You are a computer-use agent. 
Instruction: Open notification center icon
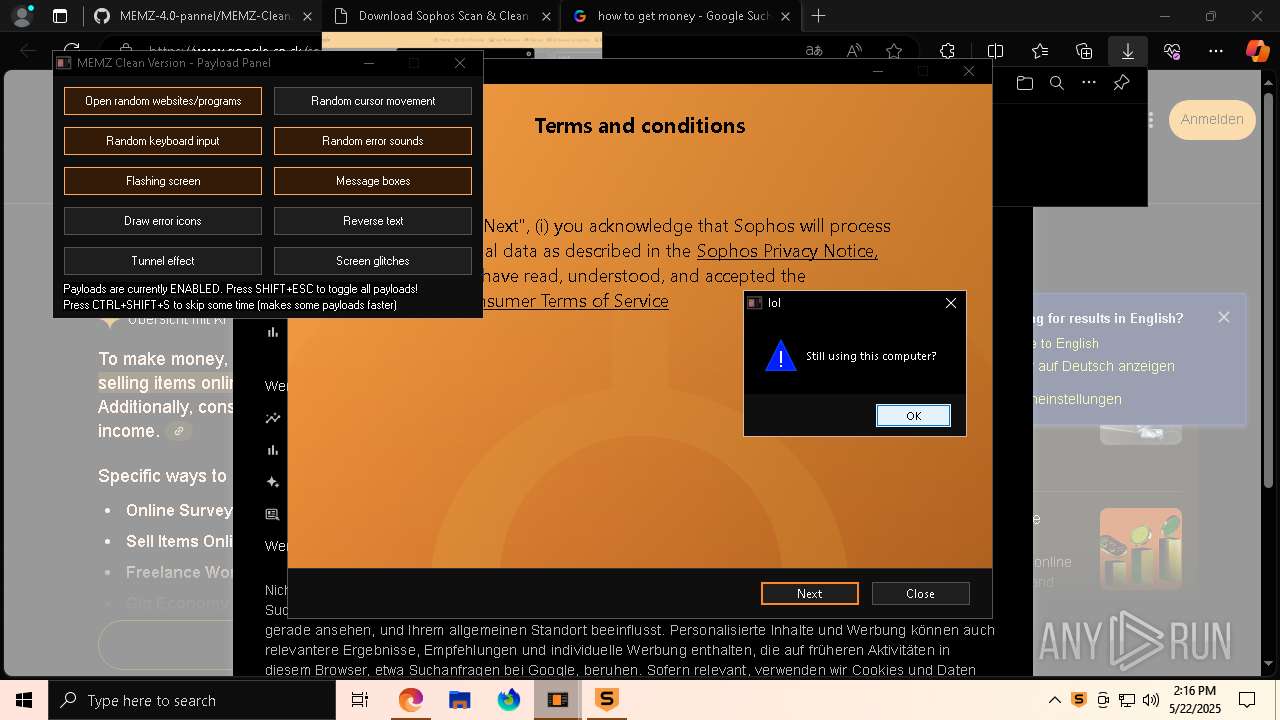click(1247, 700)
